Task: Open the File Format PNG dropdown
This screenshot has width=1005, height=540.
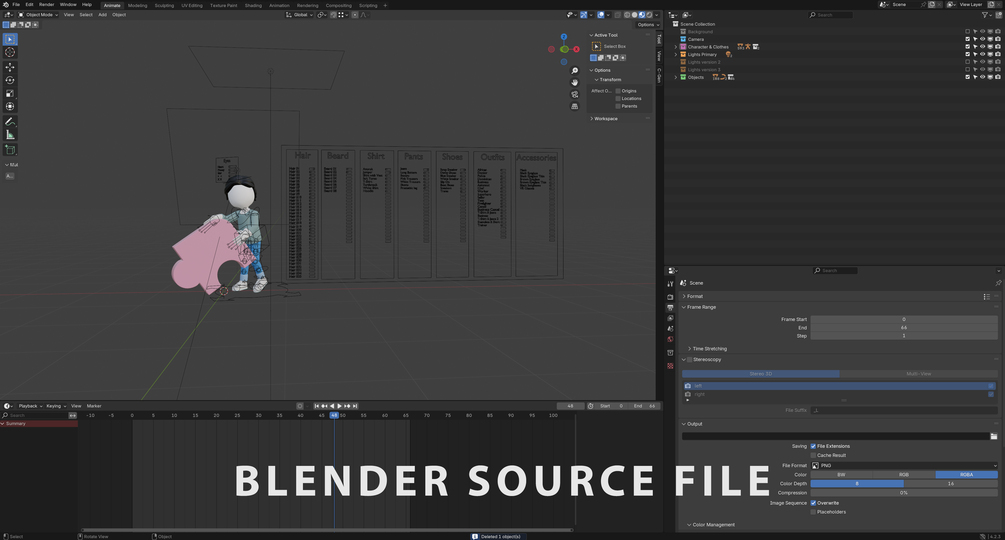Action: (x=904, y=466)
